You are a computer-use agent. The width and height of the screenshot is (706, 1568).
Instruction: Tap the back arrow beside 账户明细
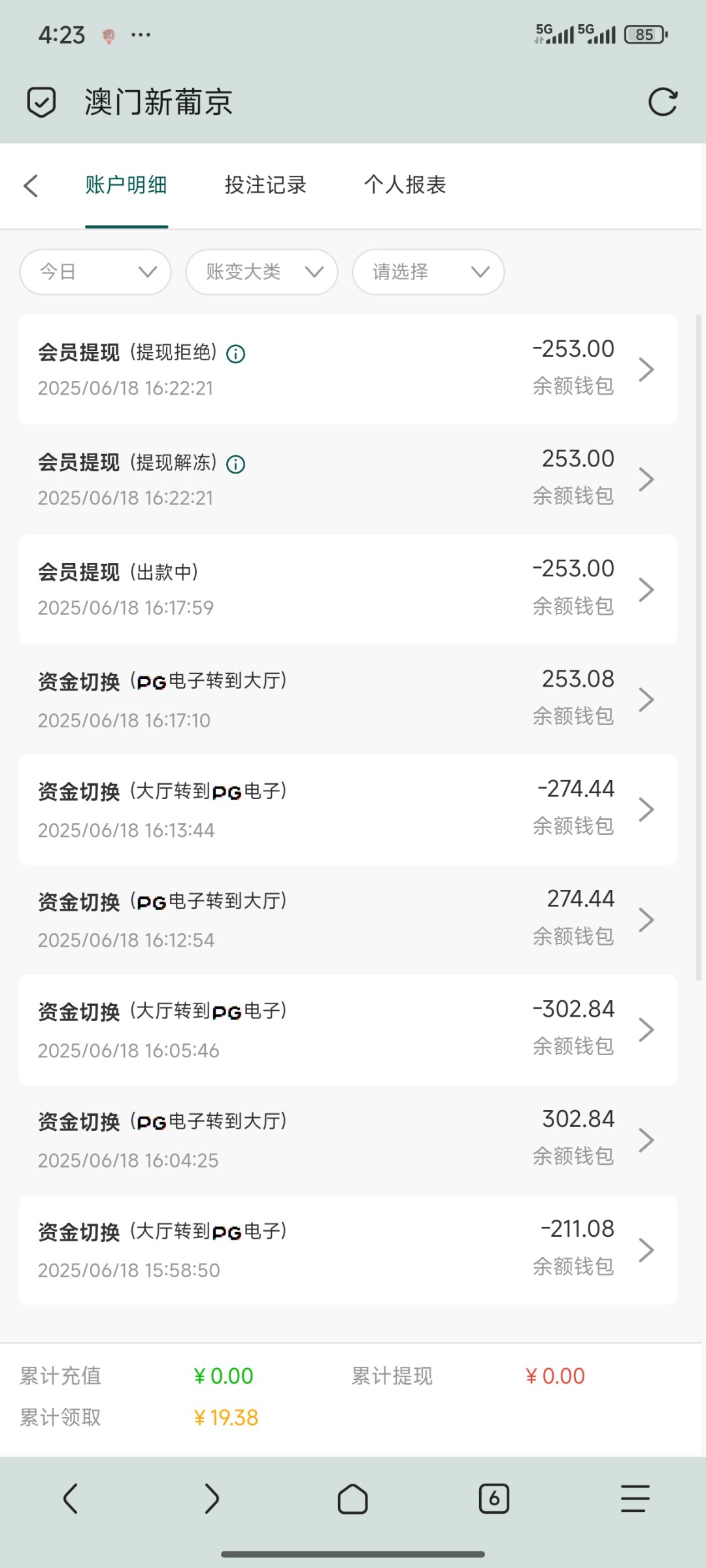coord(31,186)
